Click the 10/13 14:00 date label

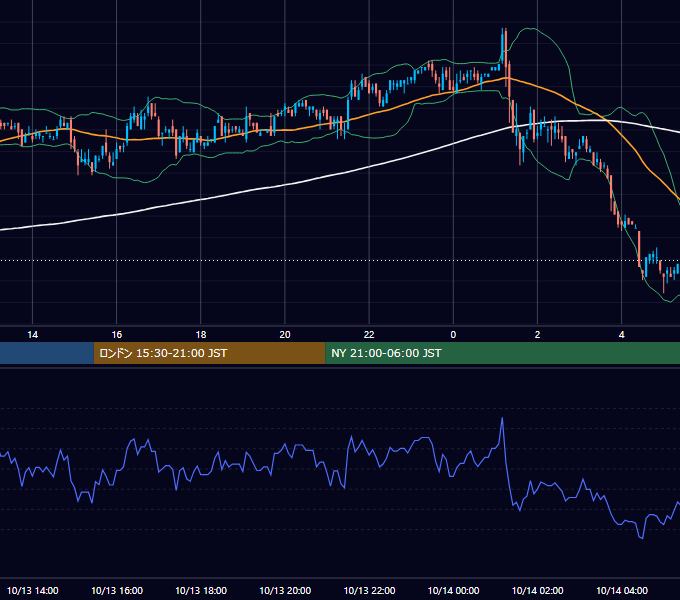[33, 590]
